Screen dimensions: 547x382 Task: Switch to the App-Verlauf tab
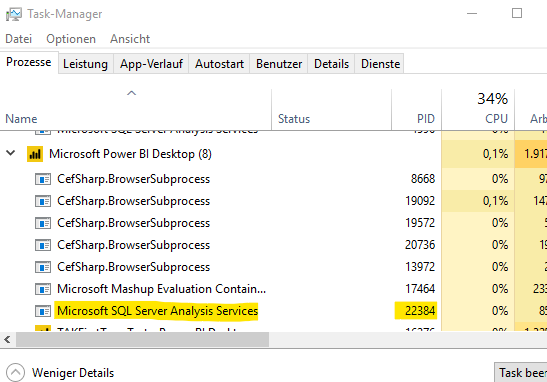coord(151,64)
